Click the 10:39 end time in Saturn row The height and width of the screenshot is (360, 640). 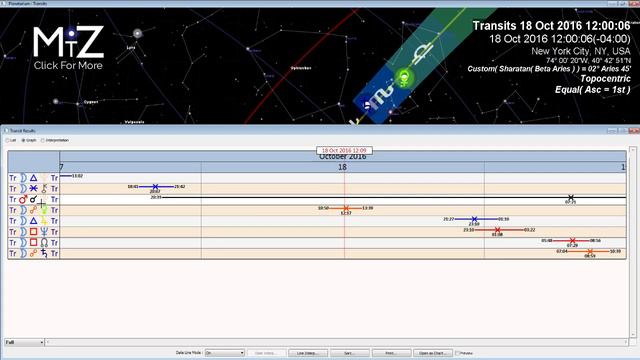coord(615,251)
